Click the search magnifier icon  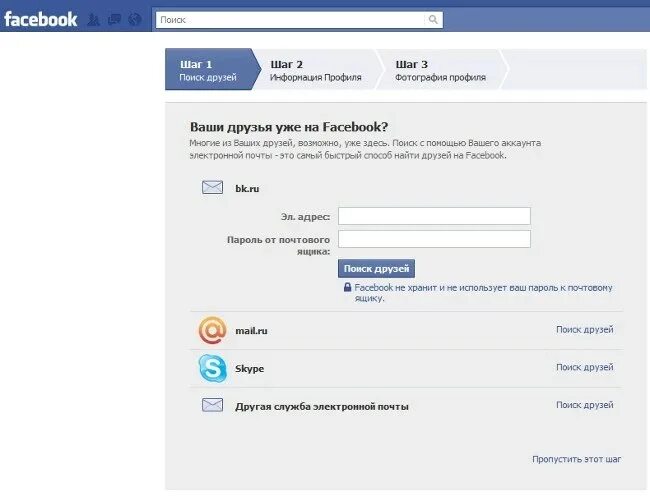pos(433,19)
